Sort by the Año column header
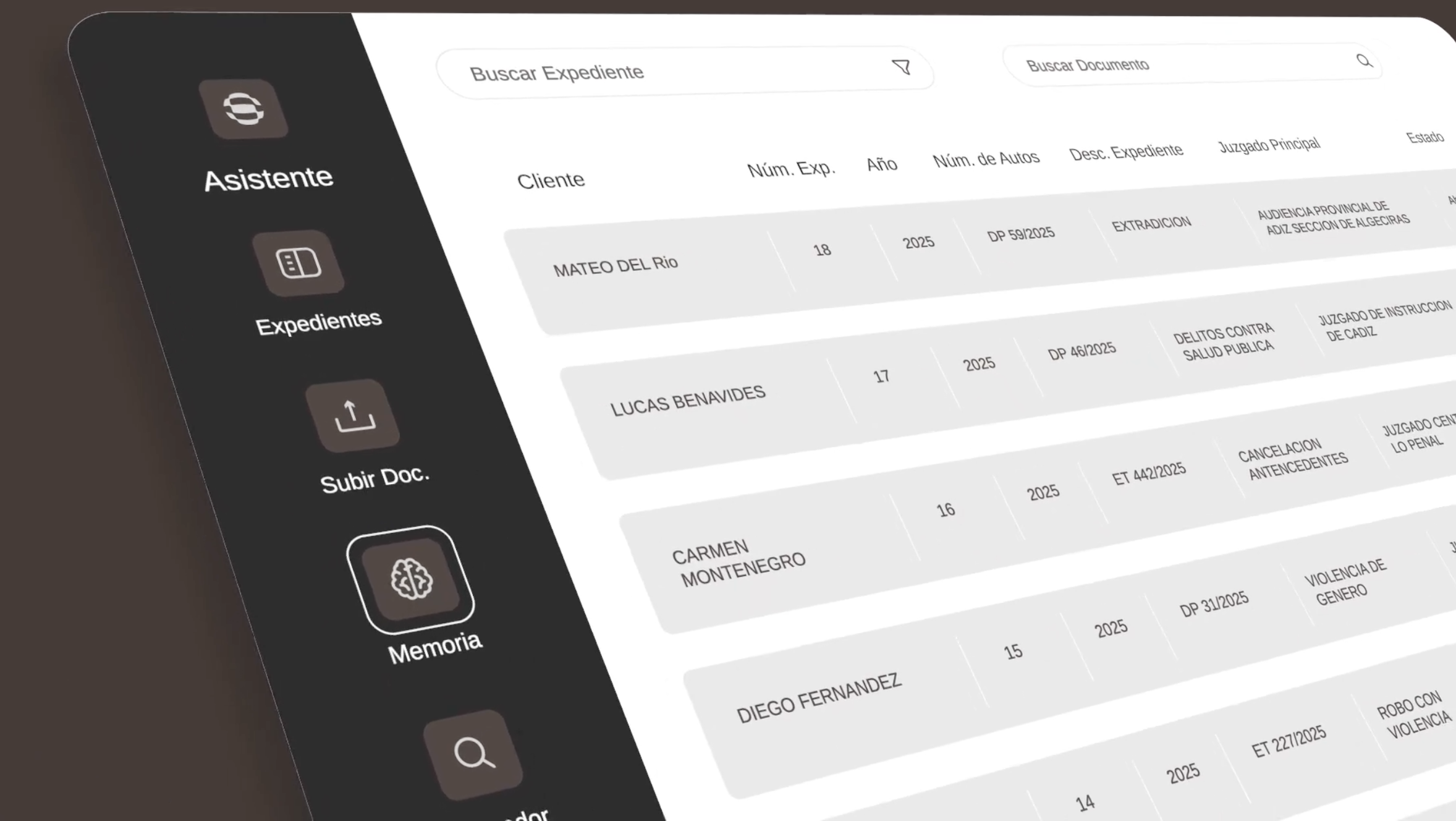 (882, 164)
